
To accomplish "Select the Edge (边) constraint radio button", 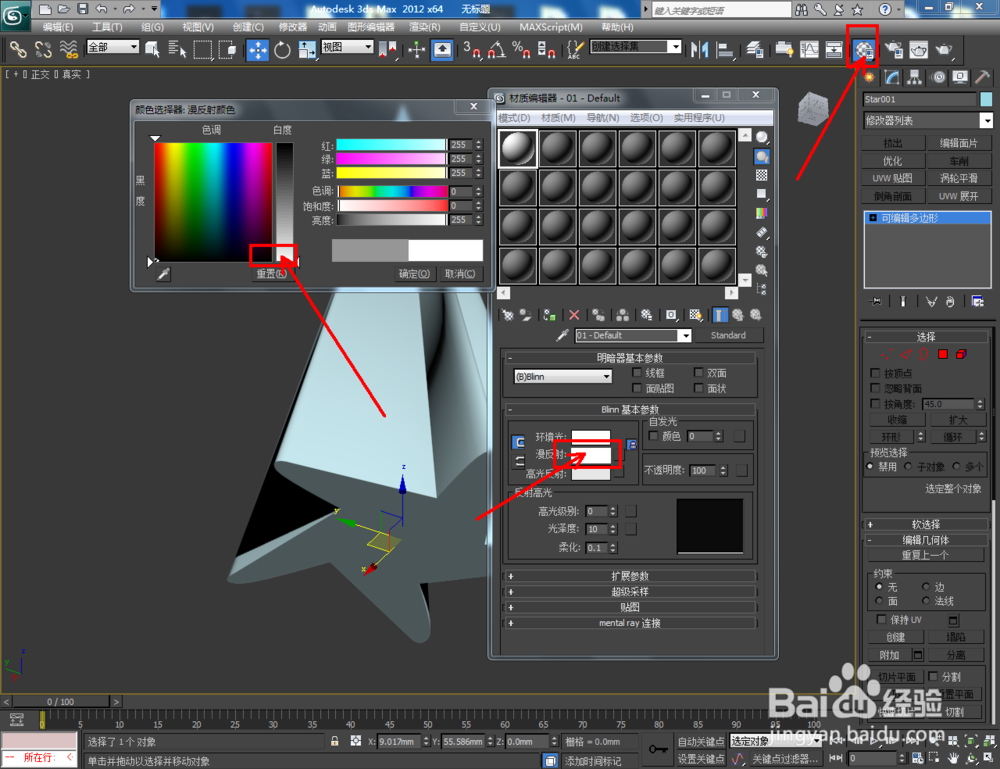I will pyautogui.click(x=925, y=586).
